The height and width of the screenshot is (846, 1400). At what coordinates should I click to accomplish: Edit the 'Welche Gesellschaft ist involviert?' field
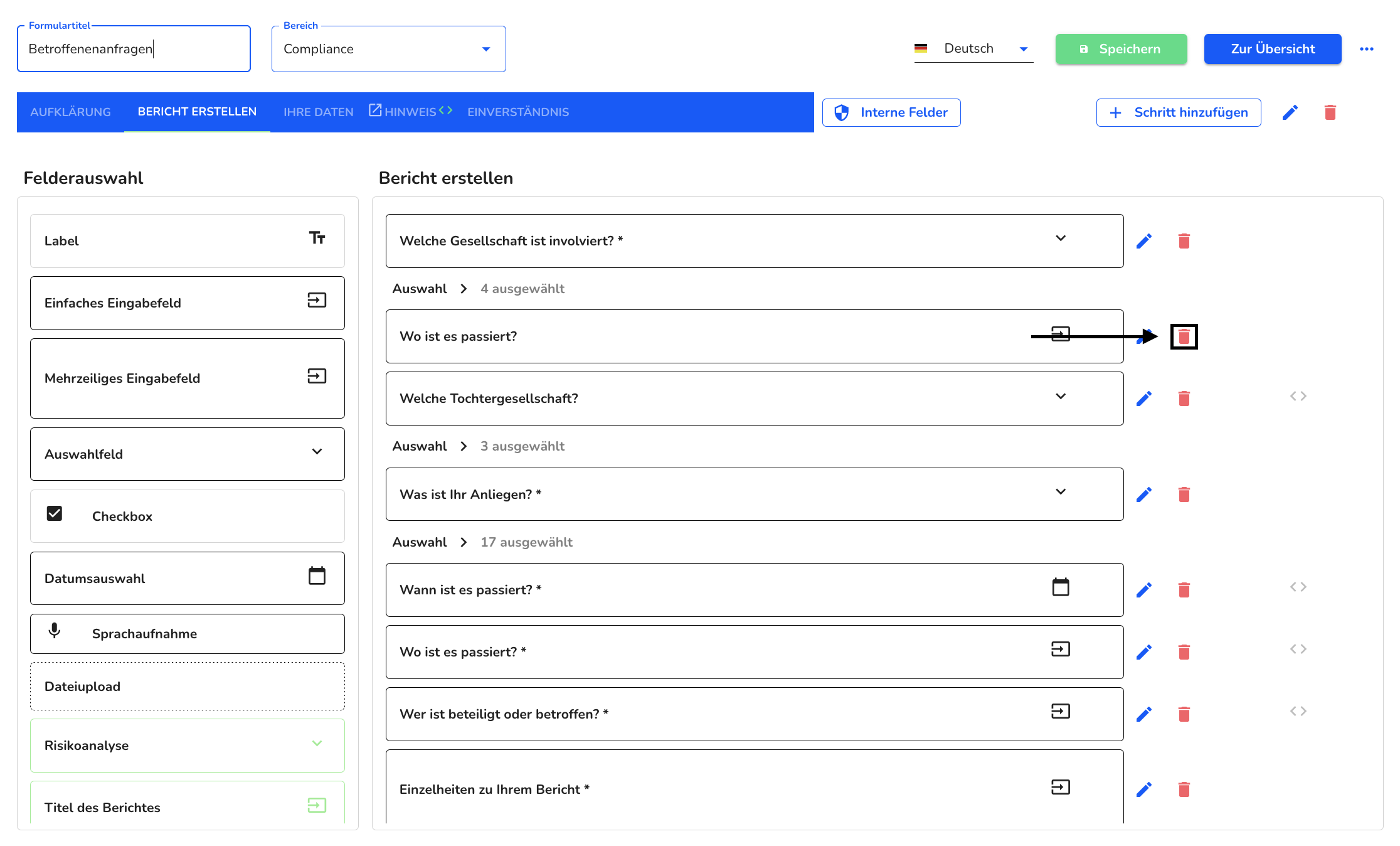tap(1143, 241)
